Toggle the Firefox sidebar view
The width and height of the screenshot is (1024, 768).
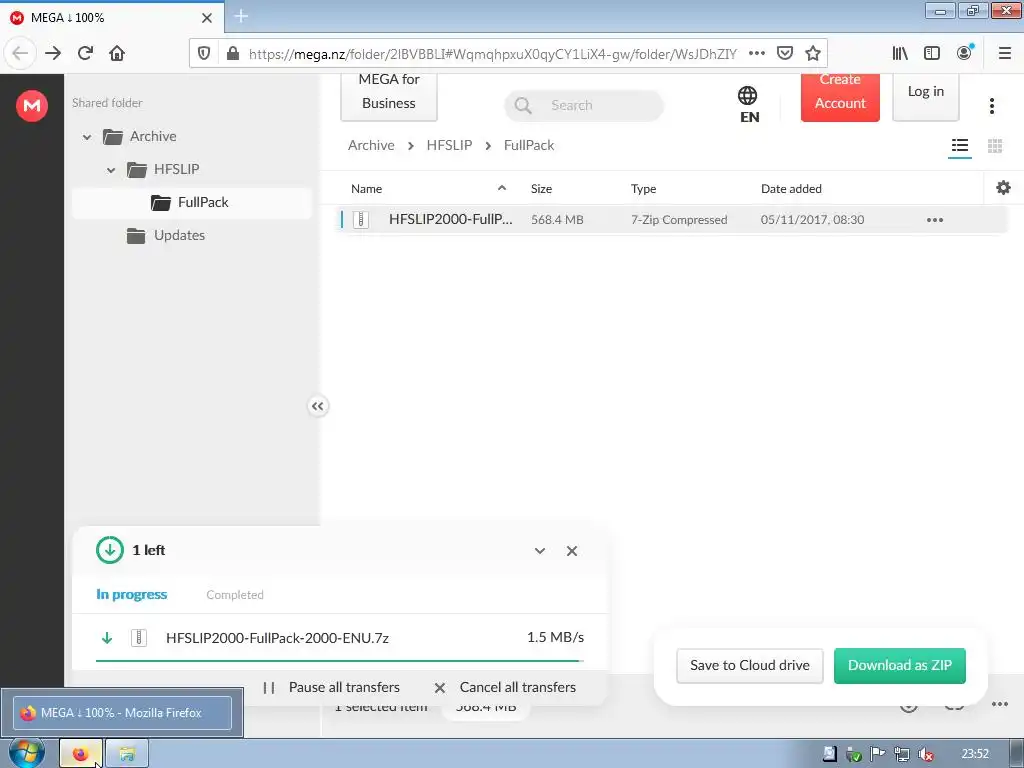tap(932, 54)
